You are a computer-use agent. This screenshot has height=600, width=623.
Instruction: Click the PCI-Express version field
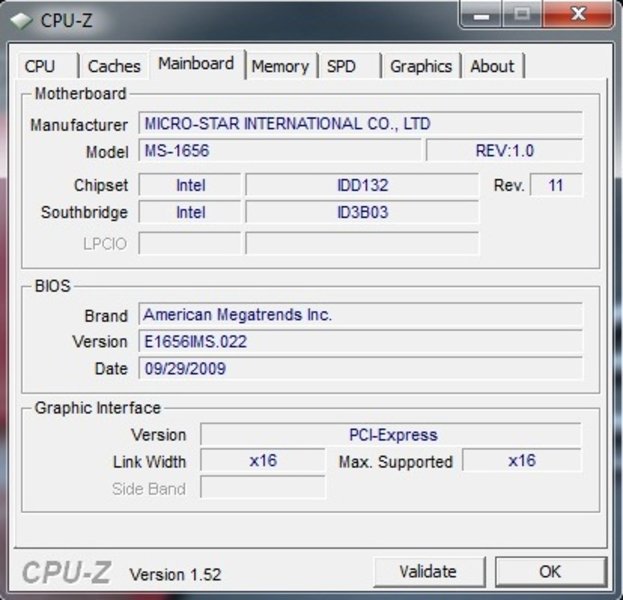(391, 434)
